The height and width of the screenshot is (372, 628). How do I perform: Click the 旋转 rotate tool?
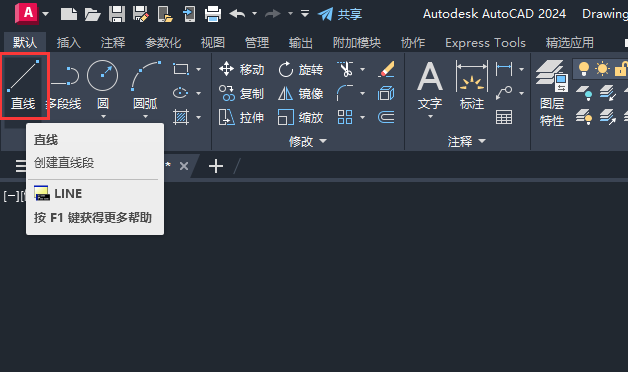pos(300,69)
